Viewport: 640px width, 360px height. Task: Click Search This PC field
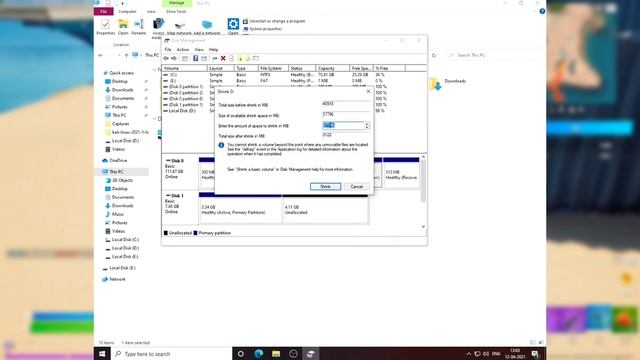[493, 55]
